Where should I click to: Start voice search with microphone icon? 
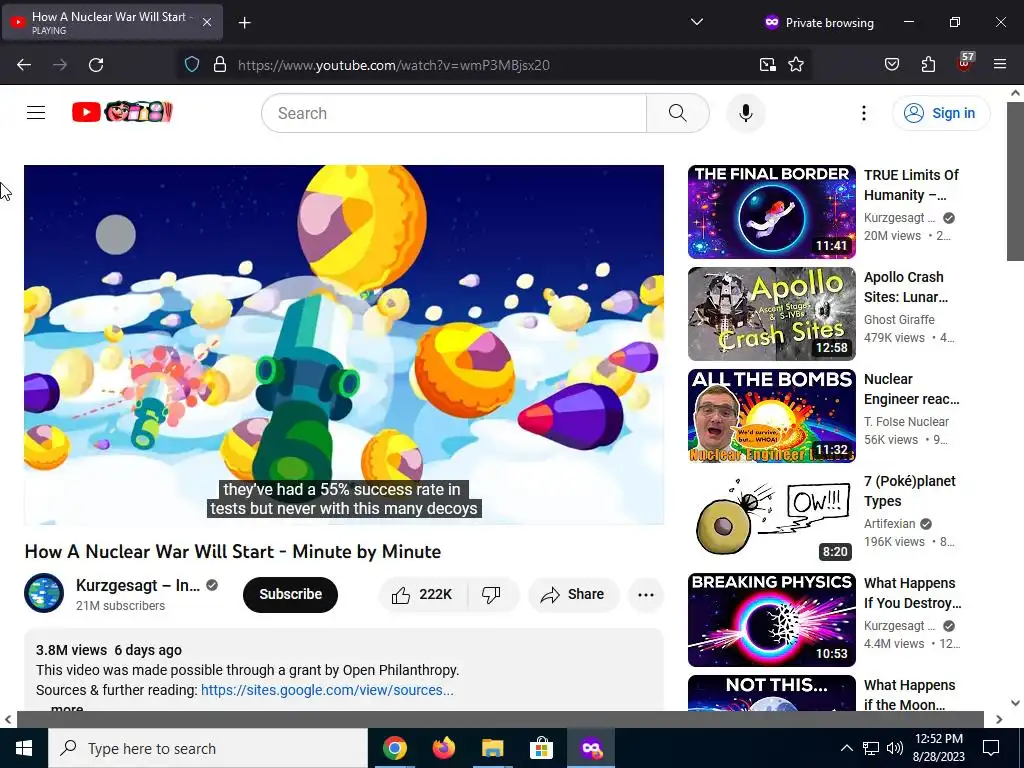coord(746,113)
